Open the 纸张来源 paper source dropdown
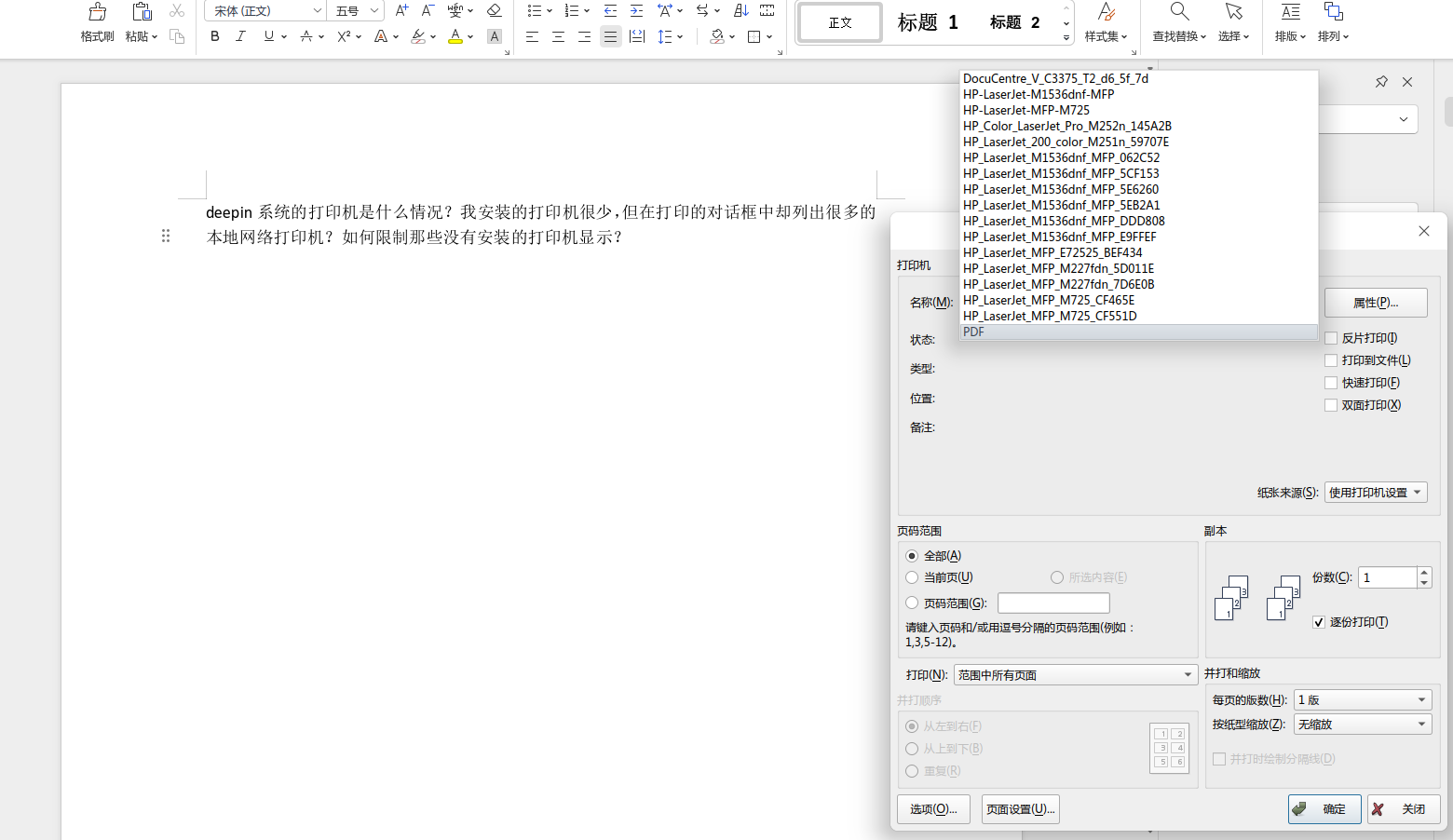Viewport: 1453px width, 840px height. (1376, 493)
